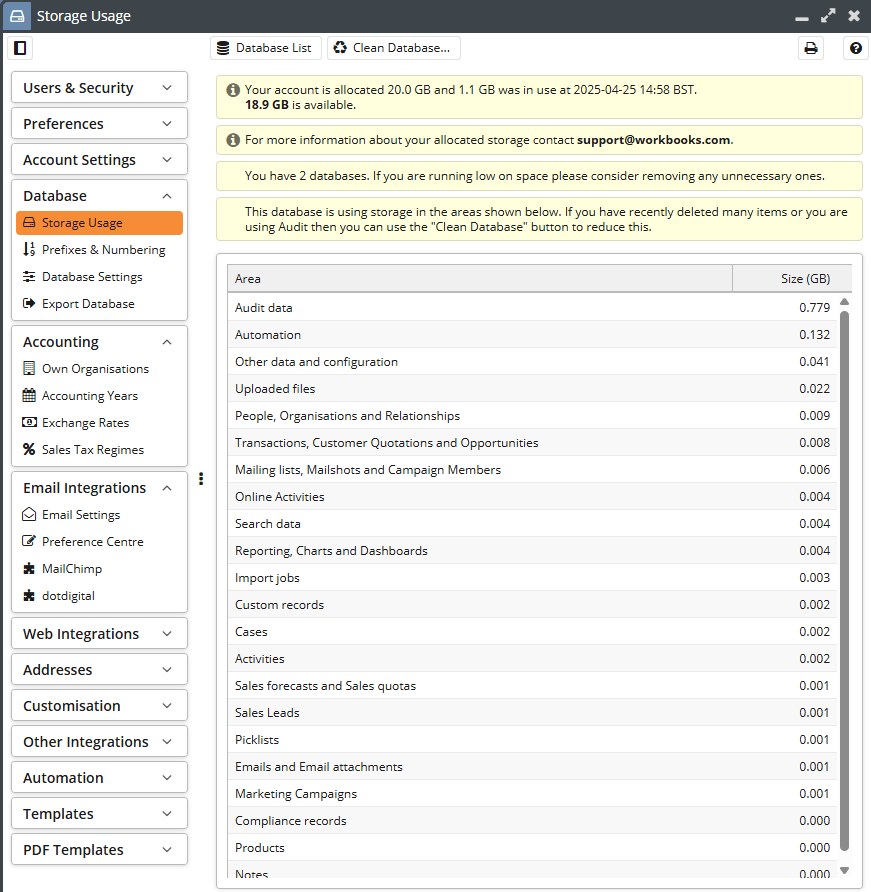Expand the Other Integrations section
Viewport: 871px width, 892px height.
tap(100, 742)
